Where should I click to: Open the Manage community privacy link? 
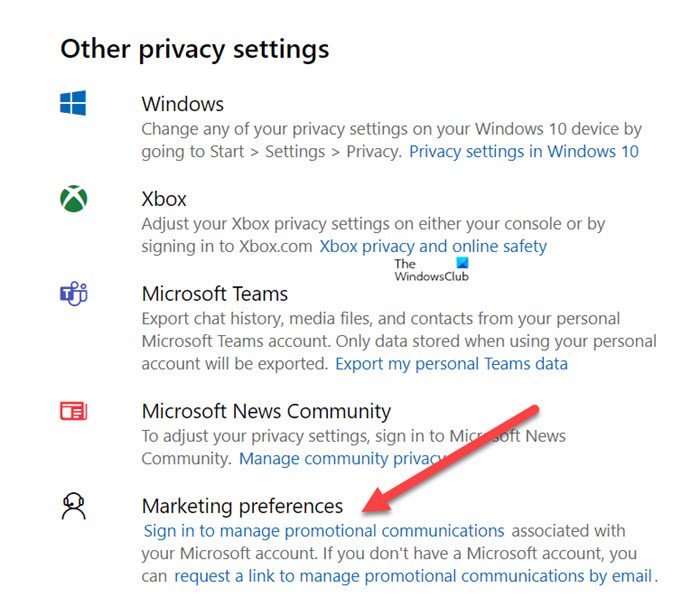342,459
